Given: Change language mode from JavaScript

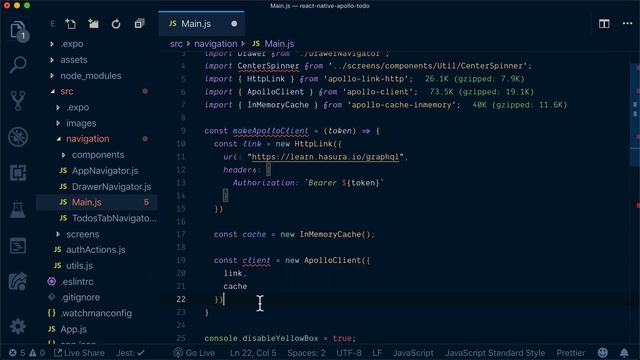Looking at the screenshot, I should tap(413, 353).
